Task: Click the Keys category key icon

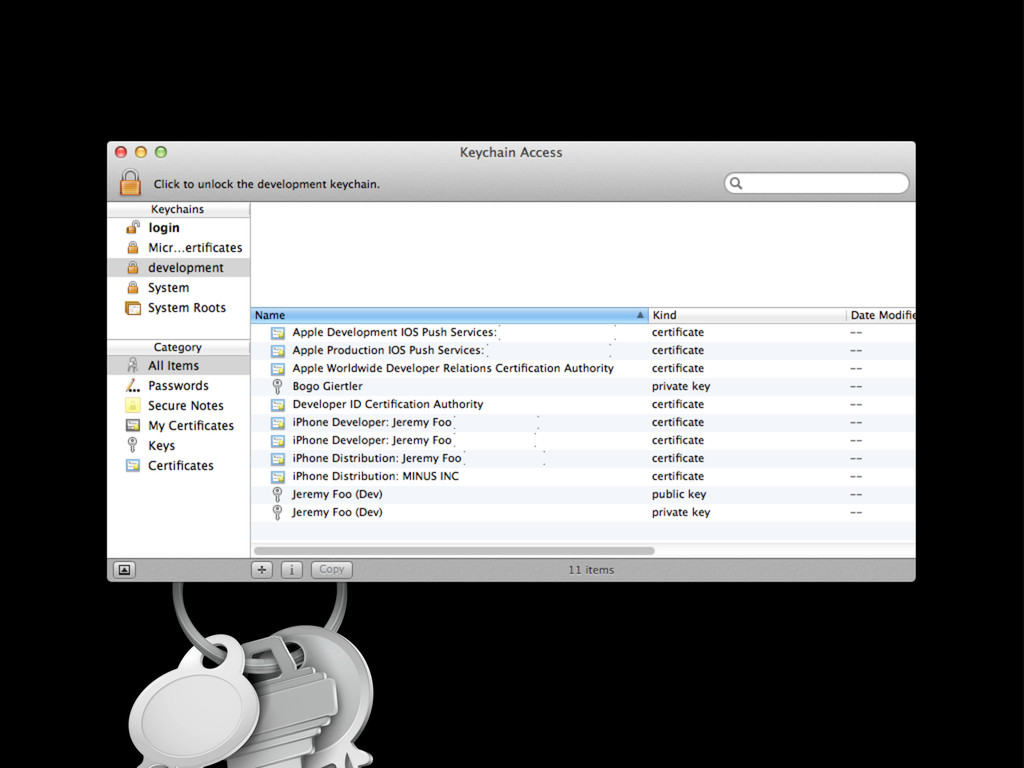Action: tap(133, 445)
